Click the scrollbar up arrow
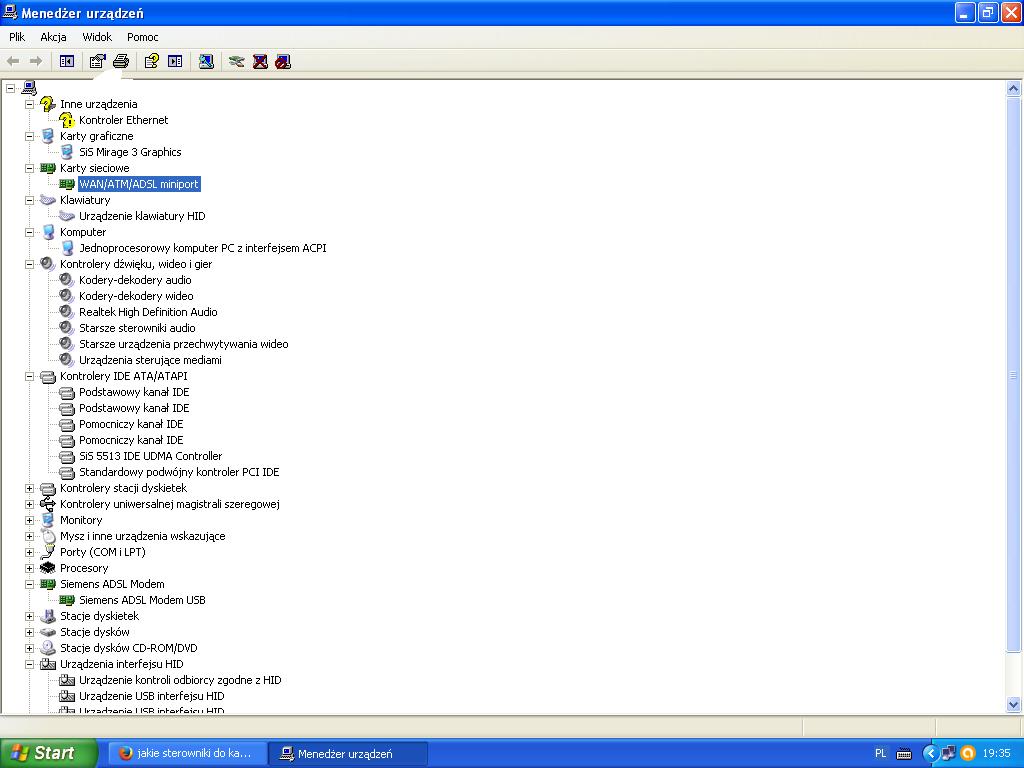 tap(1014, 88)
